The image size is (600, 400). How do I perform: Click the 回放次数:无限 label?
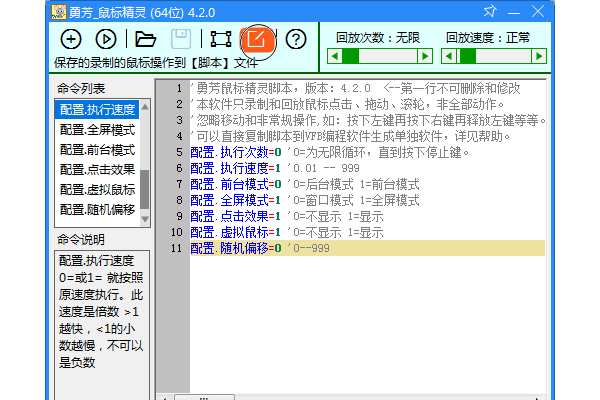378,38
